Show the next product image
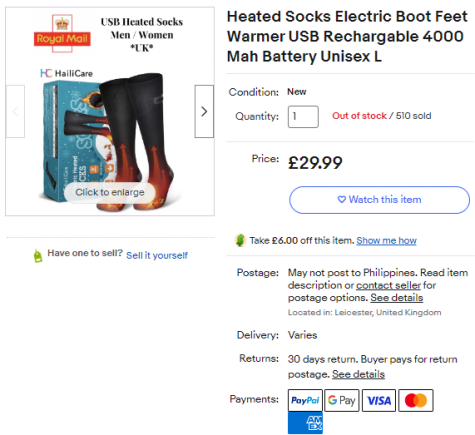The image size is (475, 435). pyautogui.click(x=204, y=111)
